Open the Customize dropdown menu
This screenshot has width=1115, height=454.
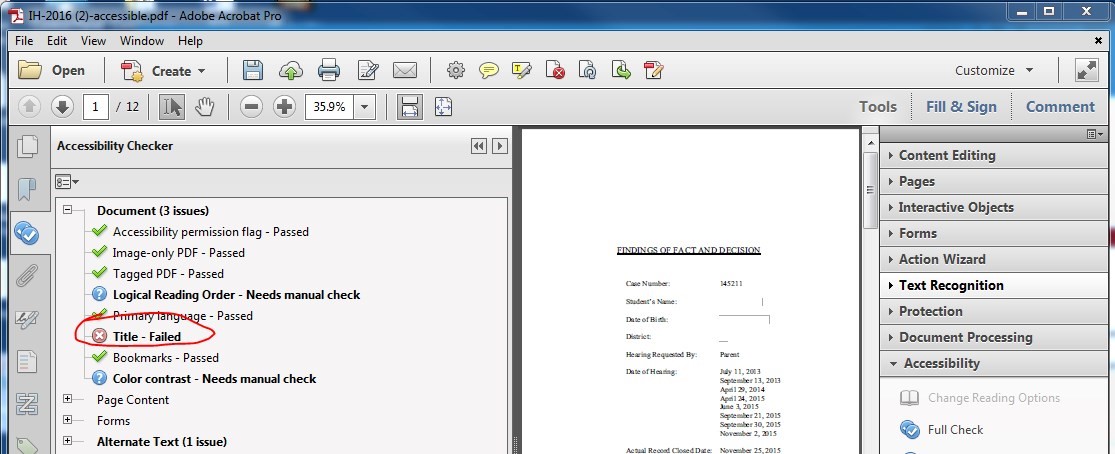click(x=998, y=71)
